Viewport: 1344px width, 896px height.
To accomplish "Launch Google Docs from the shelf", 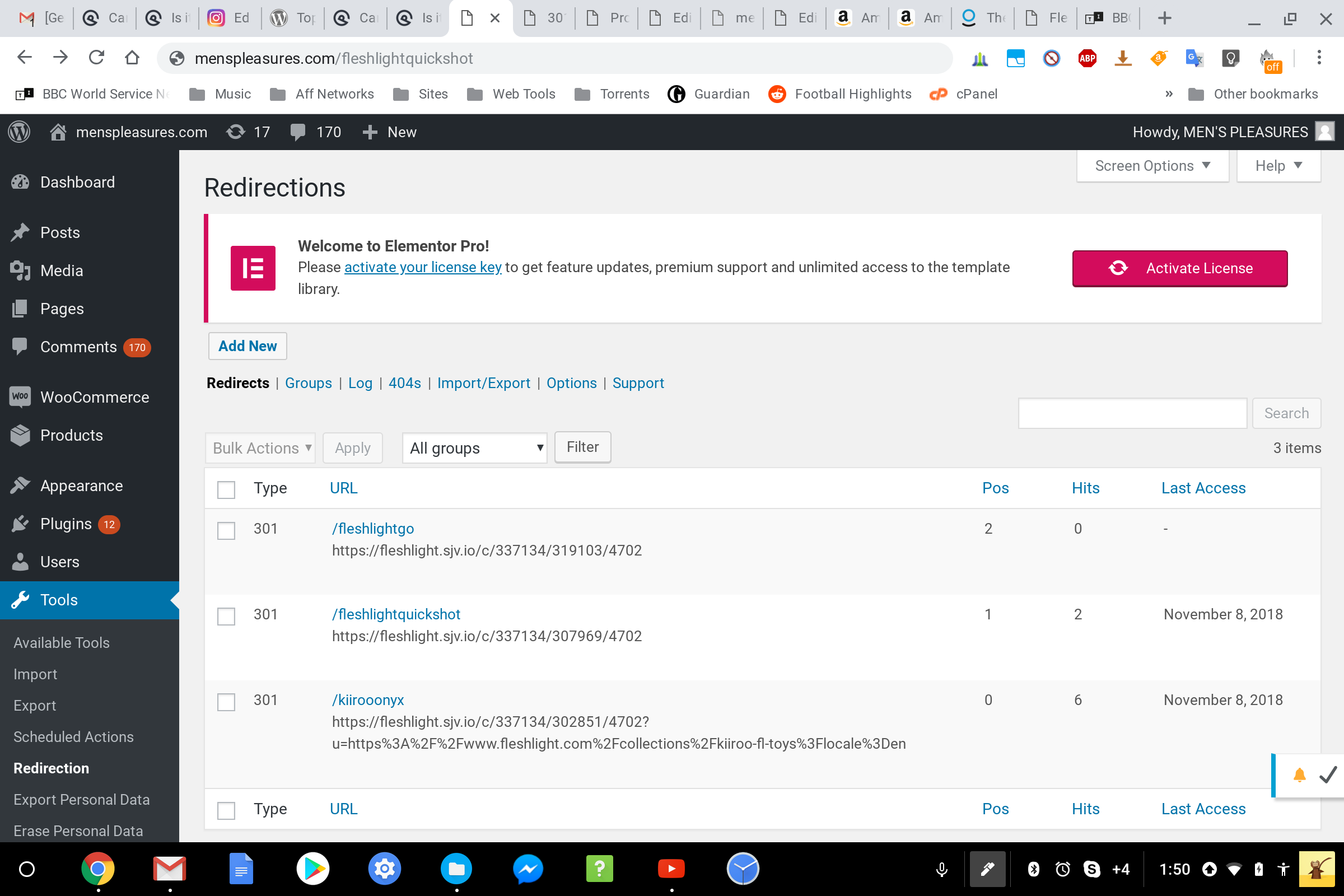I will 241,869.
